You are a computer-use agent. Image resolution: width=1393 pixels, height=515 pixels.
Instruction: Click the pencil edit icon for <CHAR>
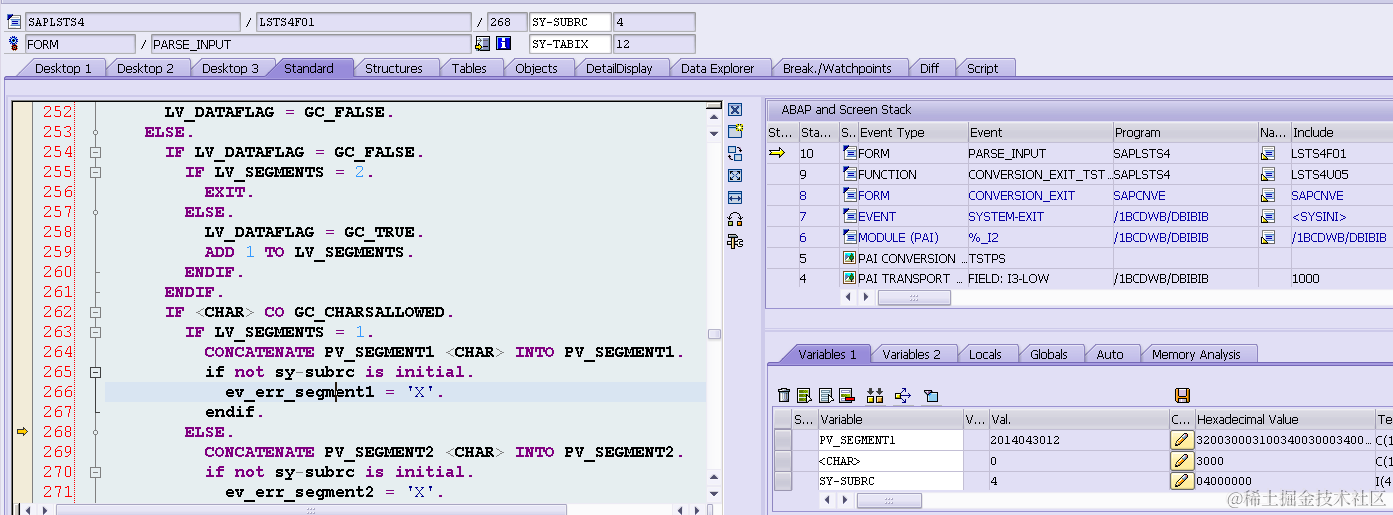tap(1181, 461)
